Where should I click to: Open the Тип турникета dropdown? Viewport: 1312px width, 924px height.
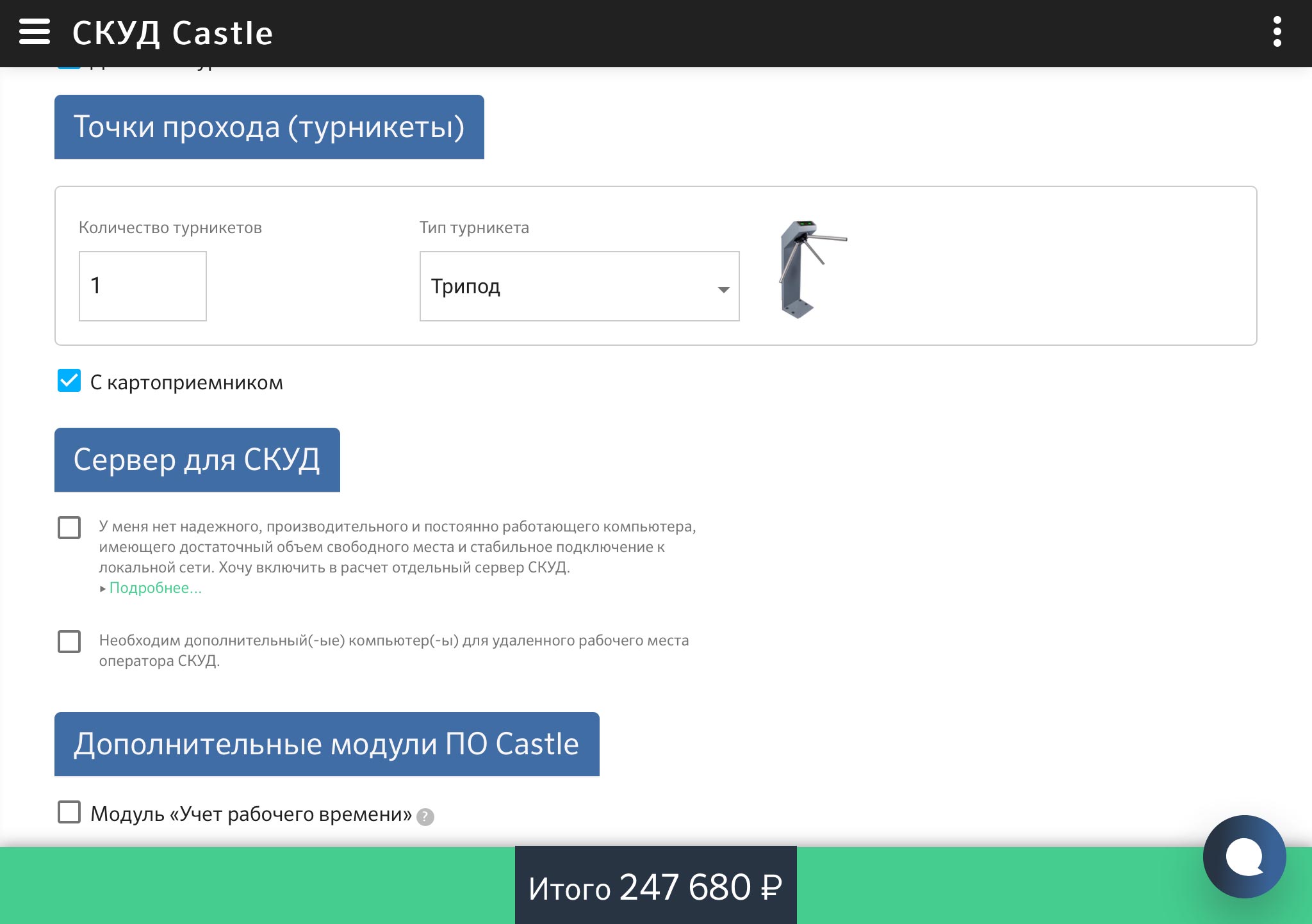point(579,286)
